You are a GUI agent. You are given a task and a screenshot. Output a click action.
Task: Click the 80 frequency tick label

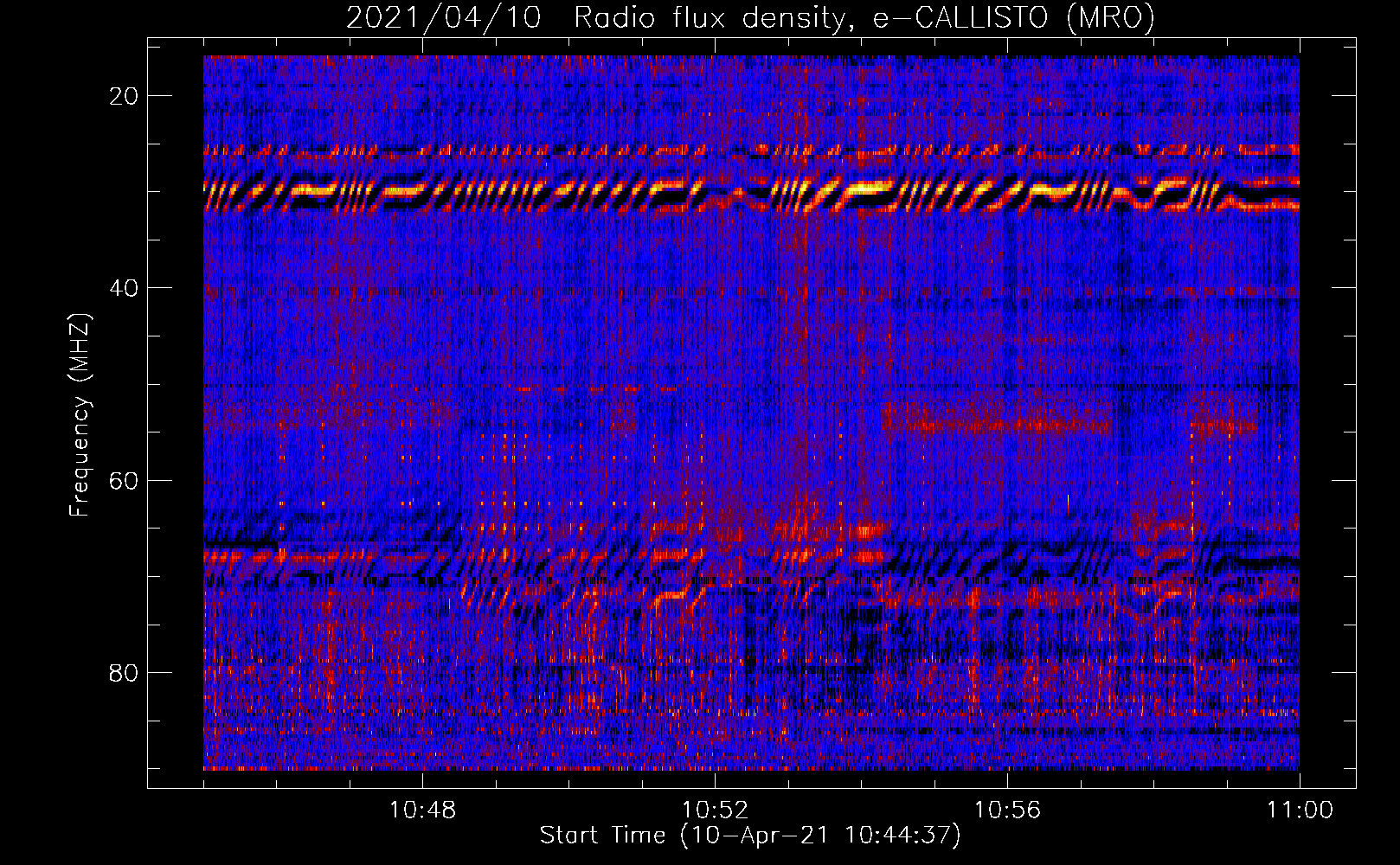(125, 672)
